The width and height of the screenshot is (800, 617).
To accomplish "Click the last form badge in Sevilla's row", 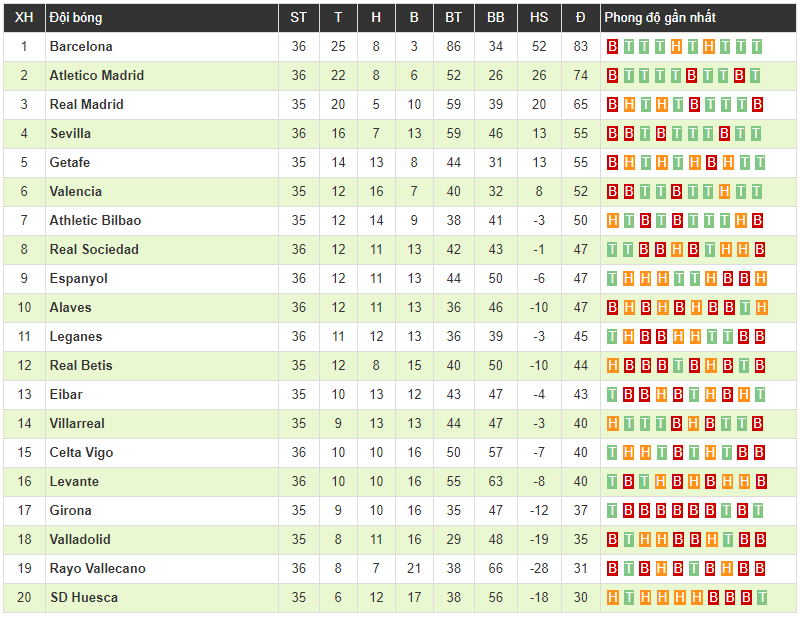I will click(755, 134).
